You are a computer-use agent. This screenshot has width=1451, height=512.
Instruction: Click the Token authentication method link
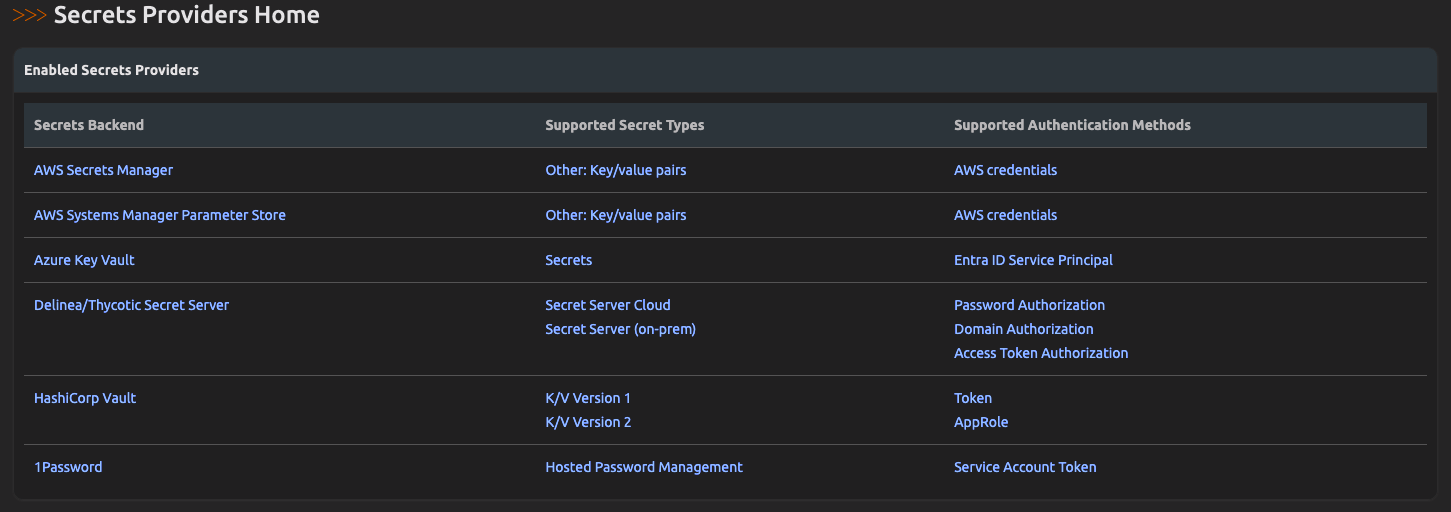[x=973, y=398]
